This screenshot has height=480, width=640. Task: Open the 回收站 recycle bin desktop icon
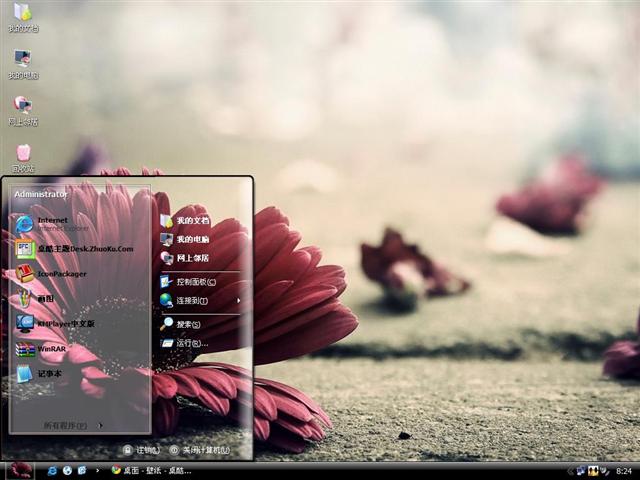22,157
